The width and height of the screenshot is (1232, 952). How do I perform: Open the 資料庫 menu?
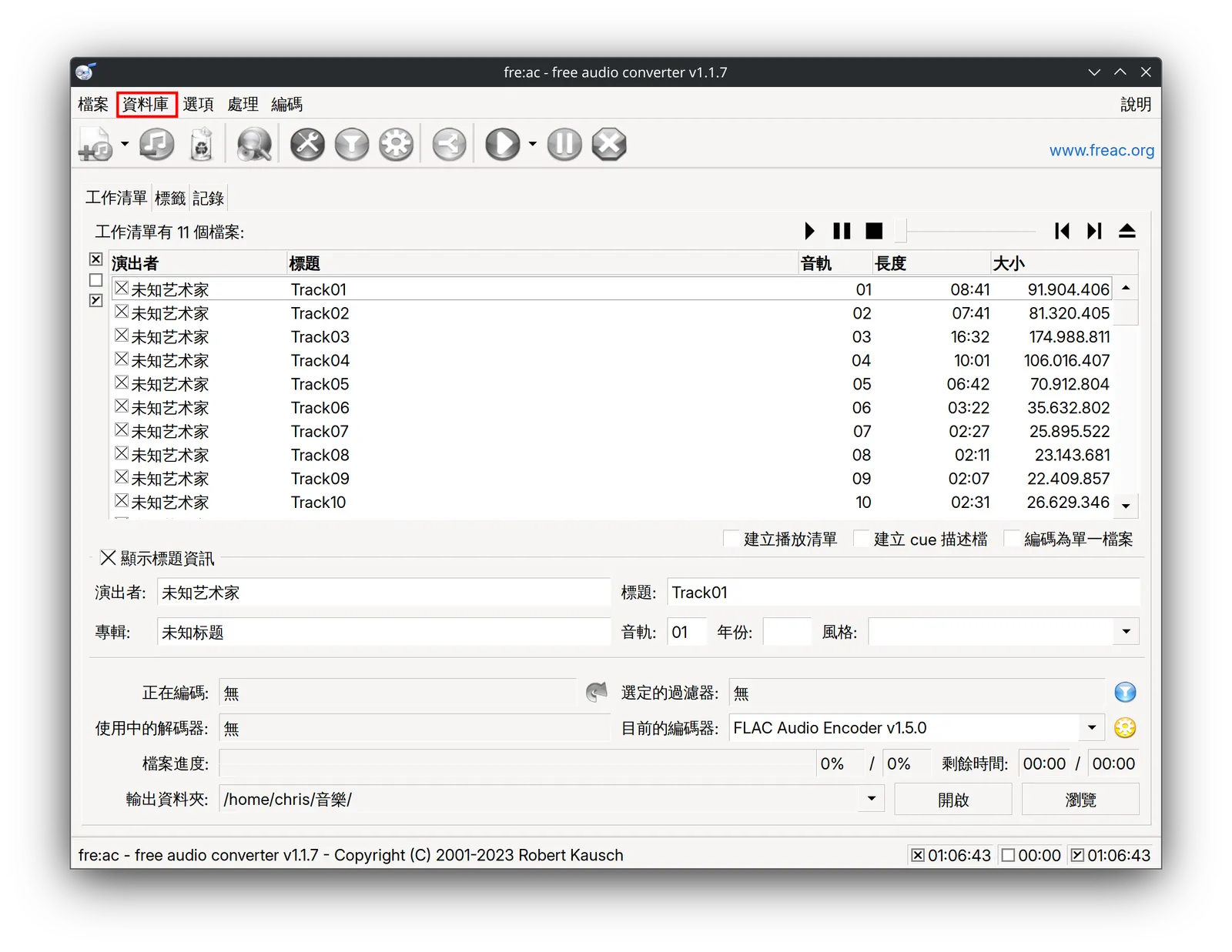coord(146,105)
